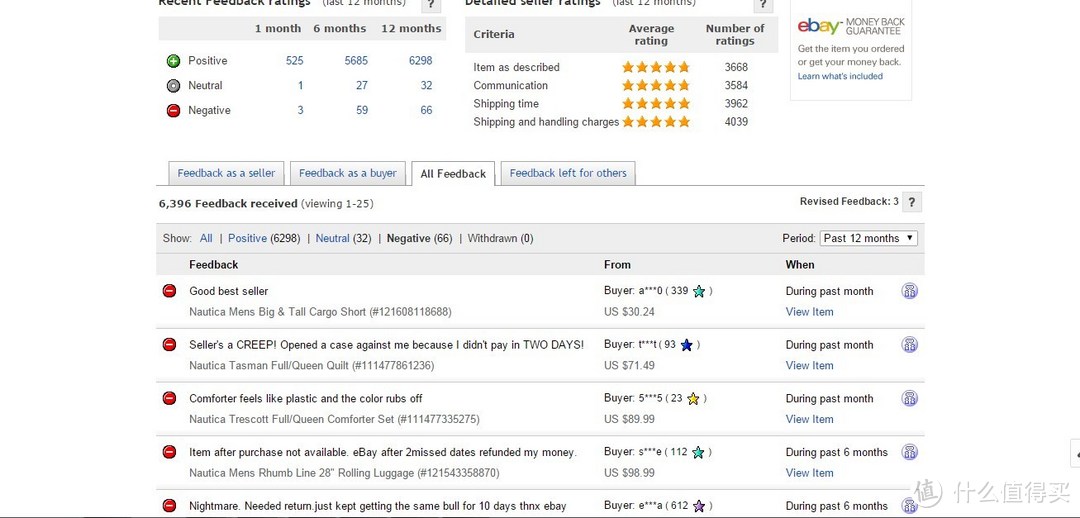Click 12 months Negative count 66
This screenshot has height=518, width=1080.
[426, 110]
